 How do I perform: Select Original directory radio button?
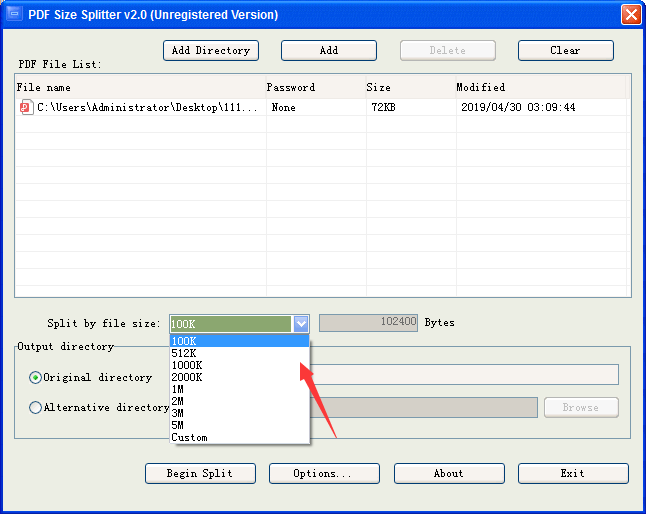point(35,377)
